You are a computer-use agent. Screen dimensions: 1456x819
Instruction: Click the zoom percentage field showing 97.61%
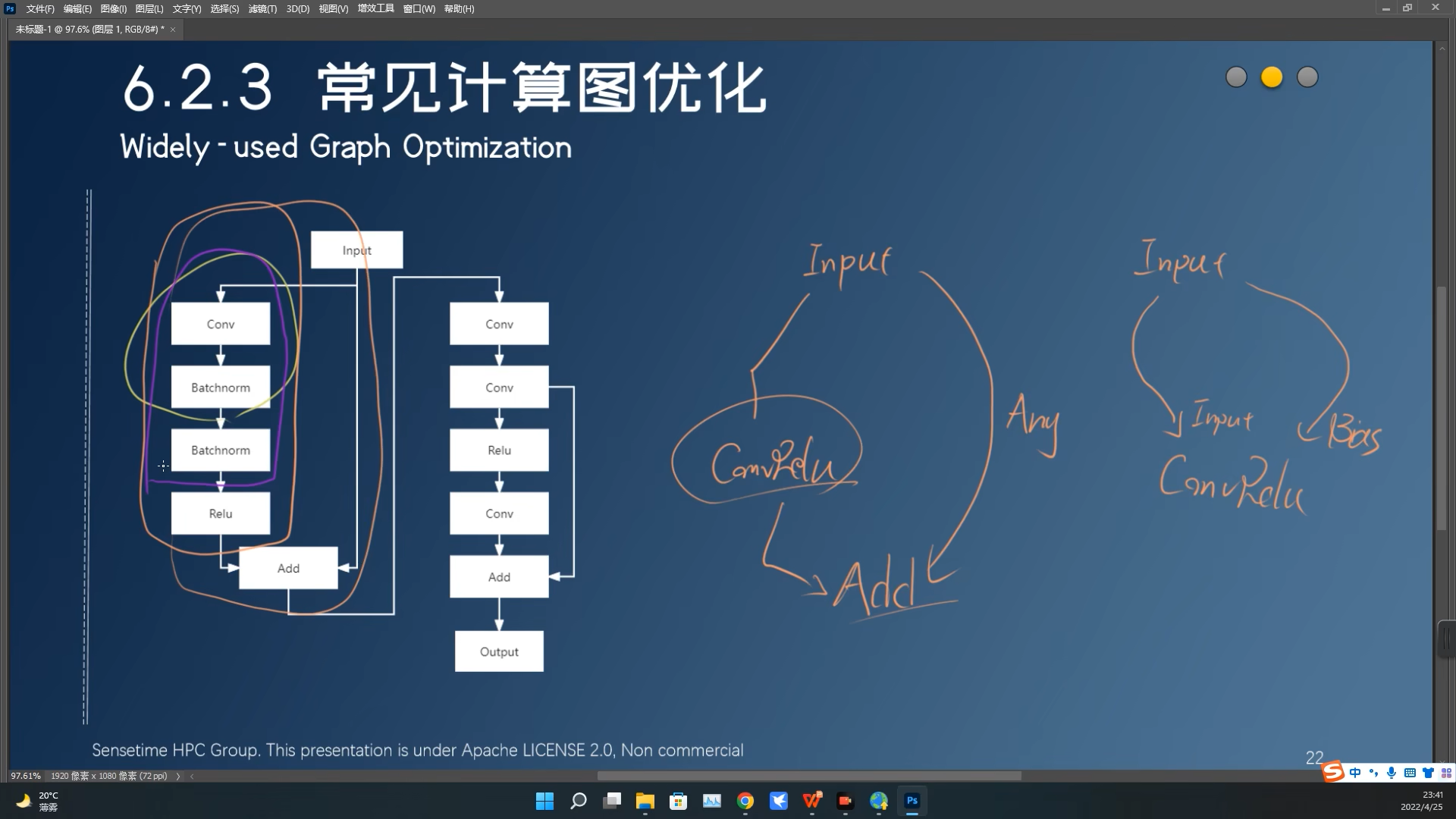[26, 776]
